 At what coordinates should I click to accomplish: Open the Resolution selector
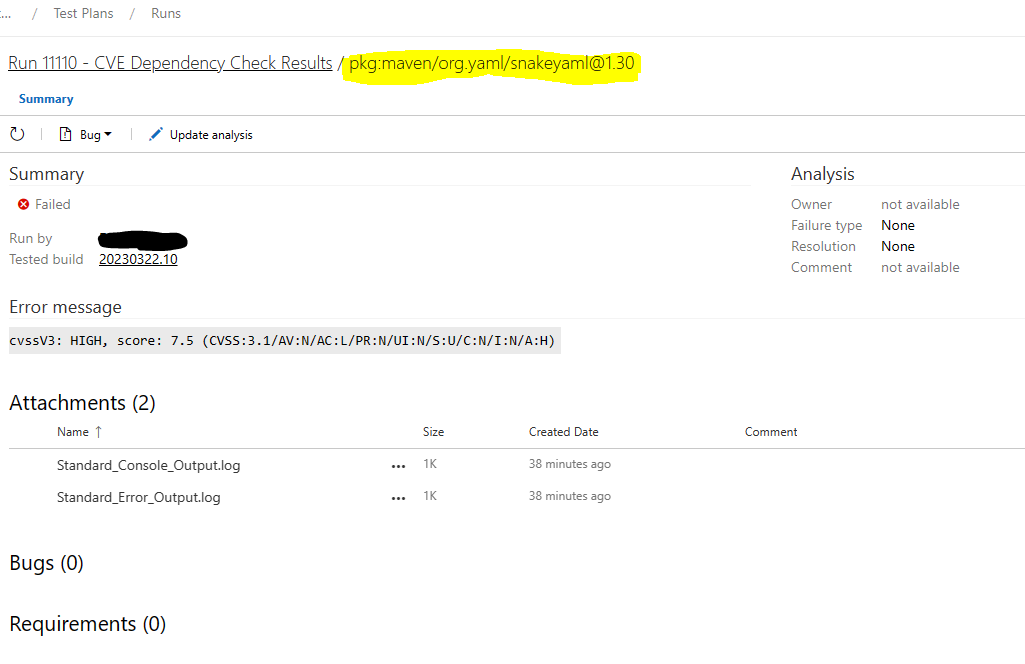(897, 246)
